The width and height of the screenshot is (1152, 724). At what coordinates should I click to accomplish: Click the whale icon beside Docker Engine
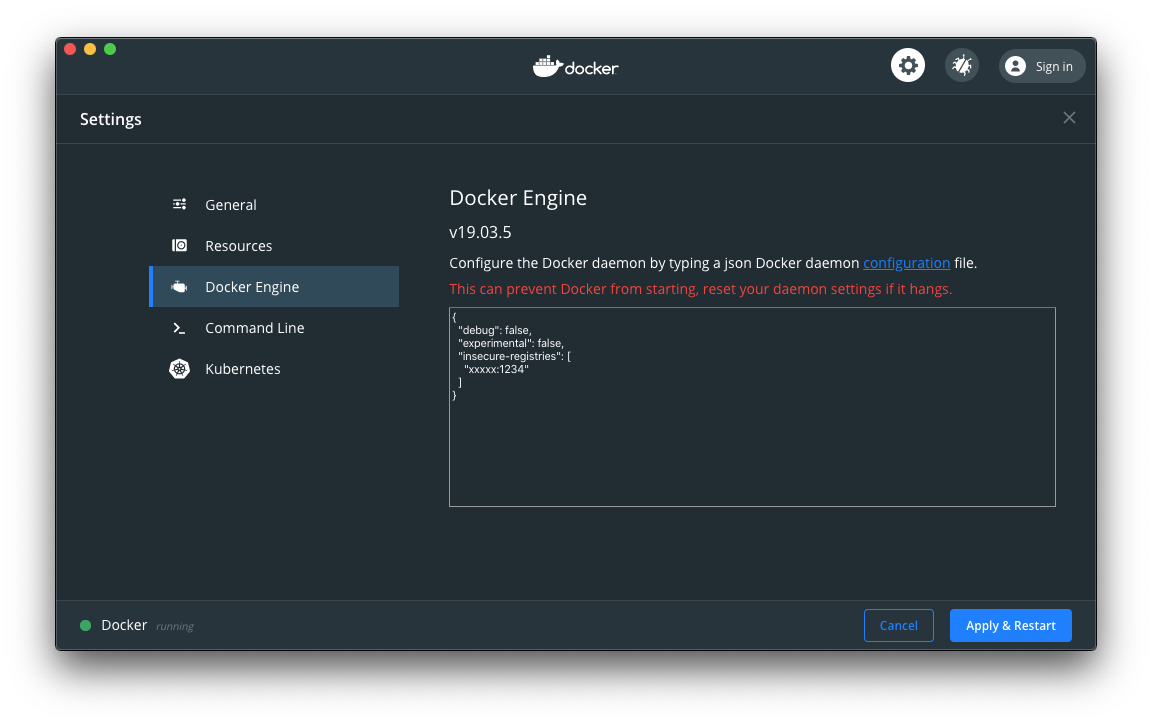pyautogui.click(x=180, y=287)
